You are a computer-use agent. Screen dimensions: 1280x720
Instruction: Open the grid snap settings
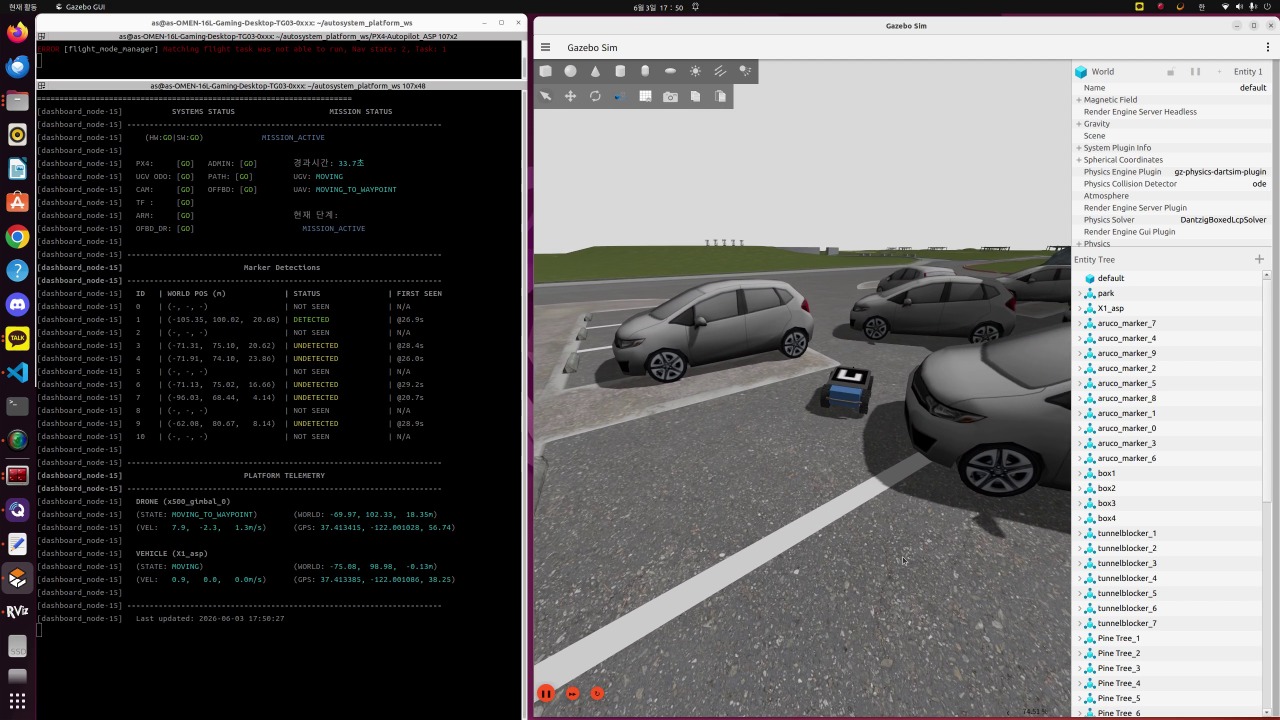pos(645,96)
